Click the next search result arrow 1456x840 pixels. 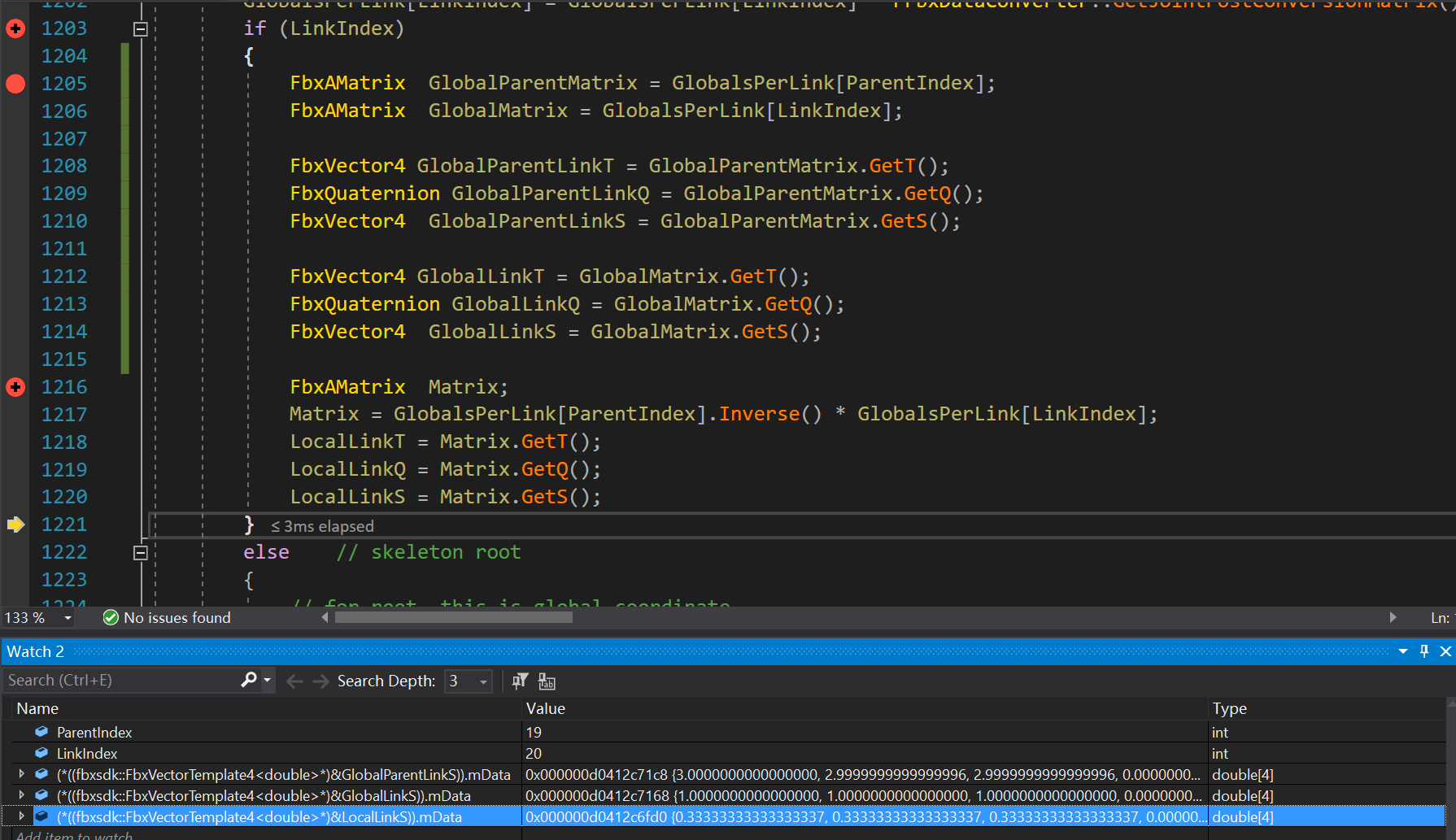(321, 681)
